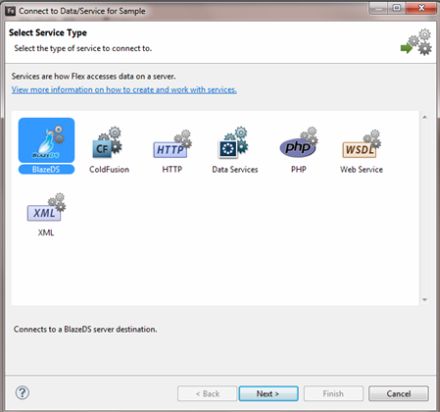Choose the PHP service icon
Screen dimensions: 440x412
(x=298, y=142)
